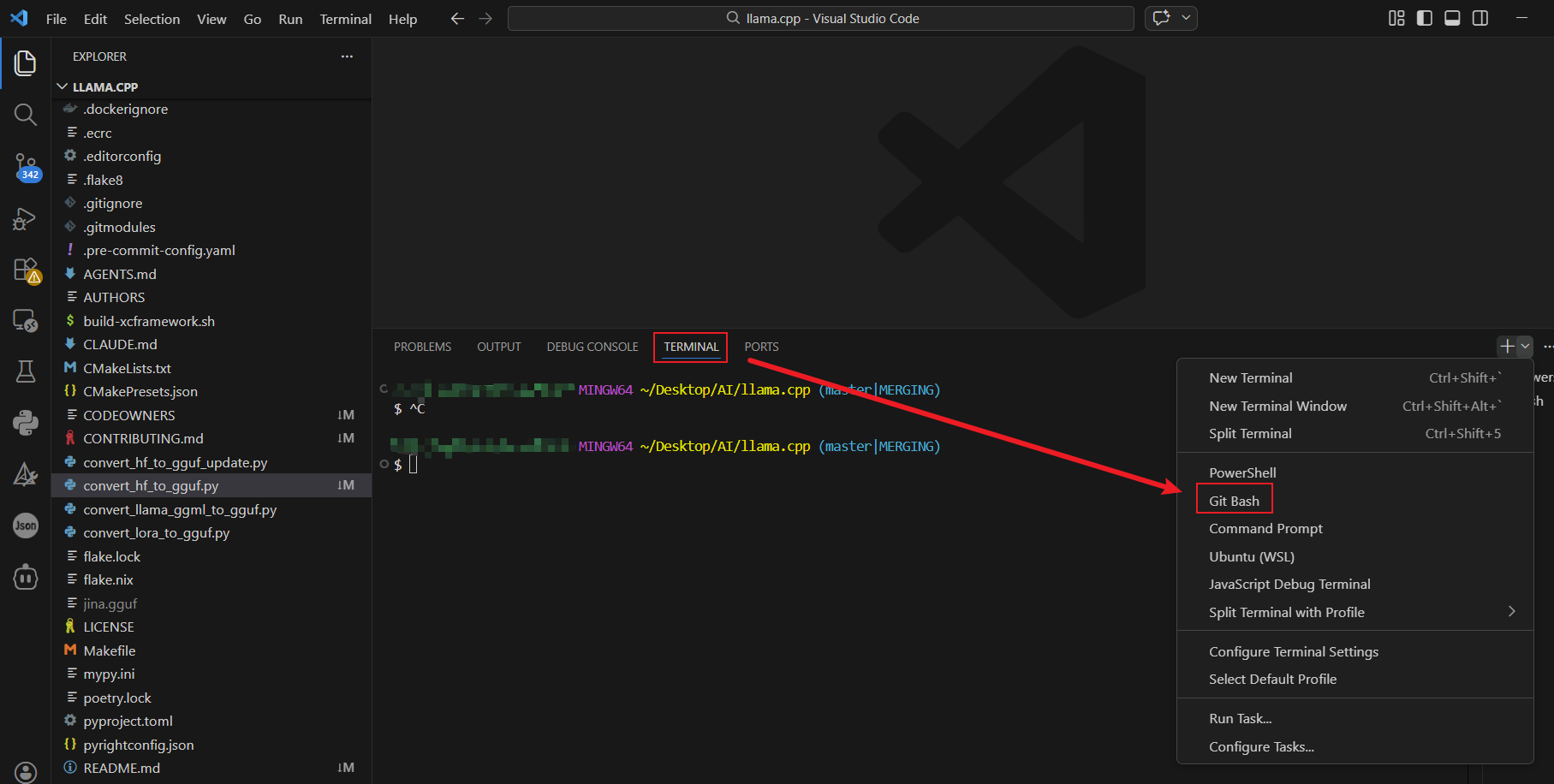Open the Go menu
The image size is (1554, 784).
coord(253,19)
